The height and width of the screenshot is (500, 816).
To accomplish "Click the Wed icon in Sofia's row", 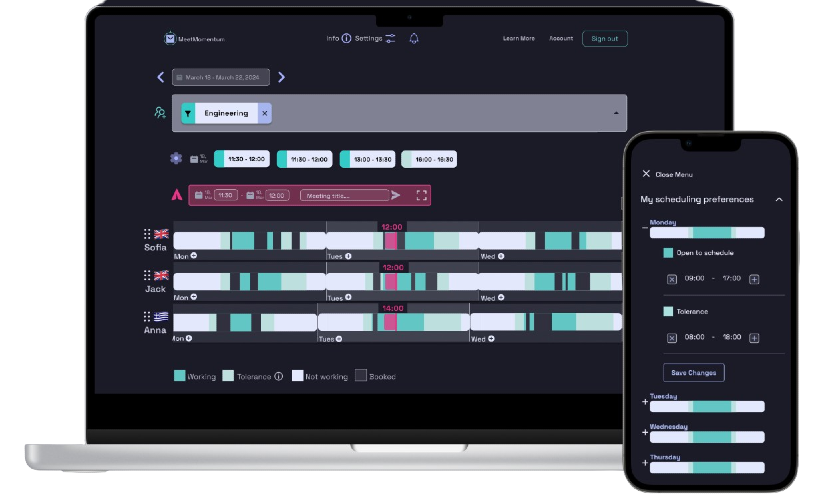I will click(x=501, y=256).
